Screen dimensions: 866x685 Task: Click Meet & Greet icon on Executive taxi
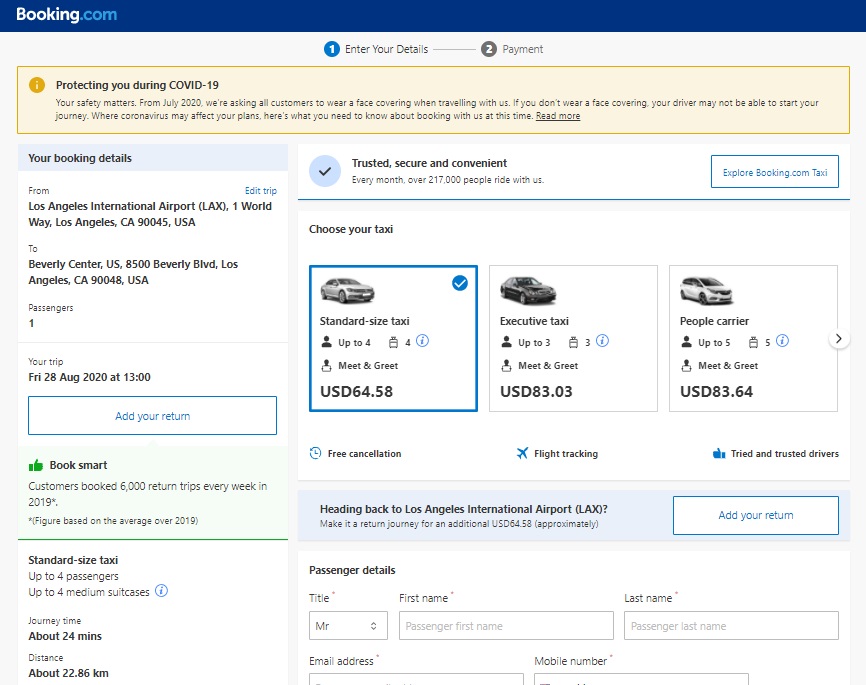point(506,366)
